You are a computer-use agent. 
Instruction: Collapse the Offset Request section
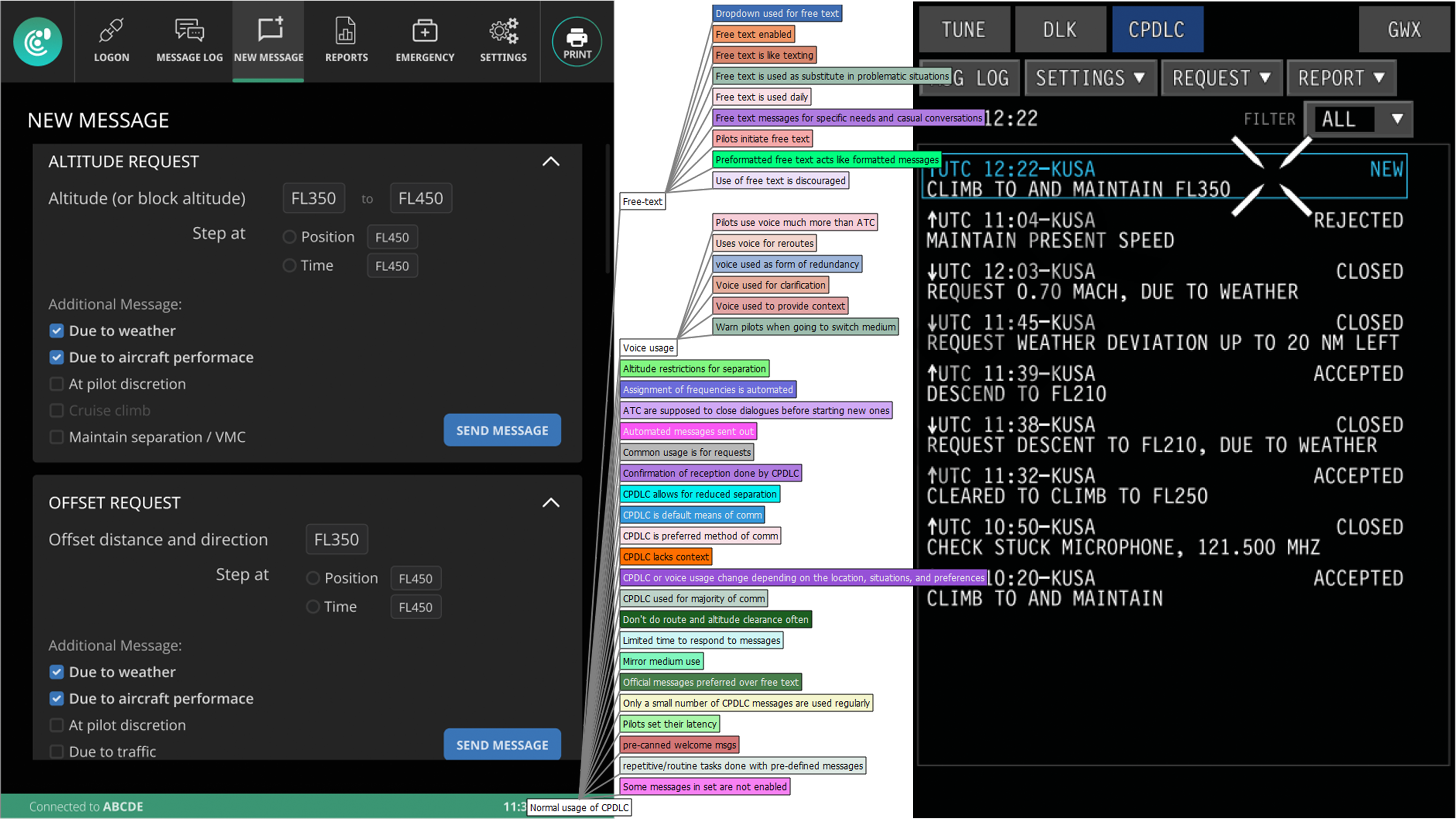551,503
